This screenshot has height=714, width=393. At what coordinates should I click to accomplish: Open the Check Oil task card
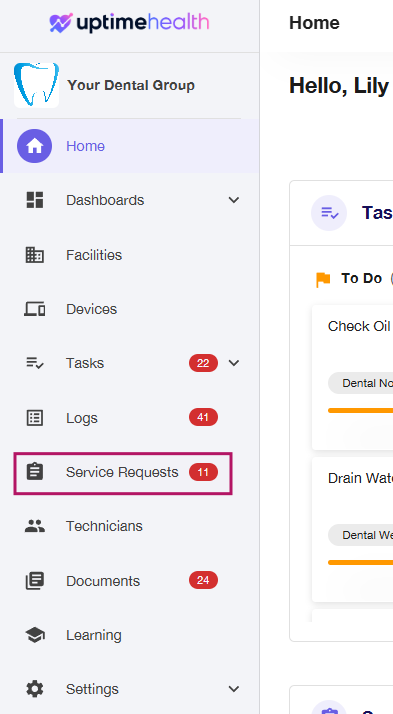point(352,377)
